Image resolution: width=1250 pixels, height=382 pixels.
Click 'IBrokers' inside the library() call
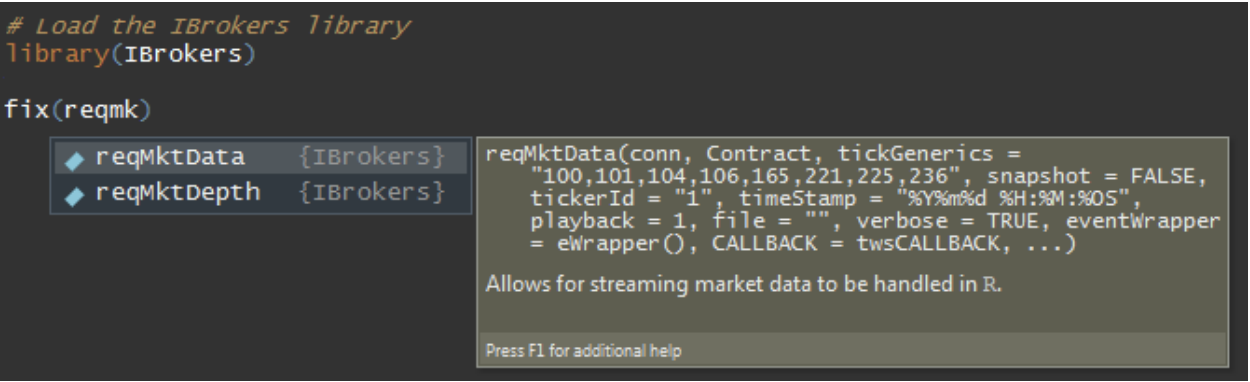pos(181,51)
